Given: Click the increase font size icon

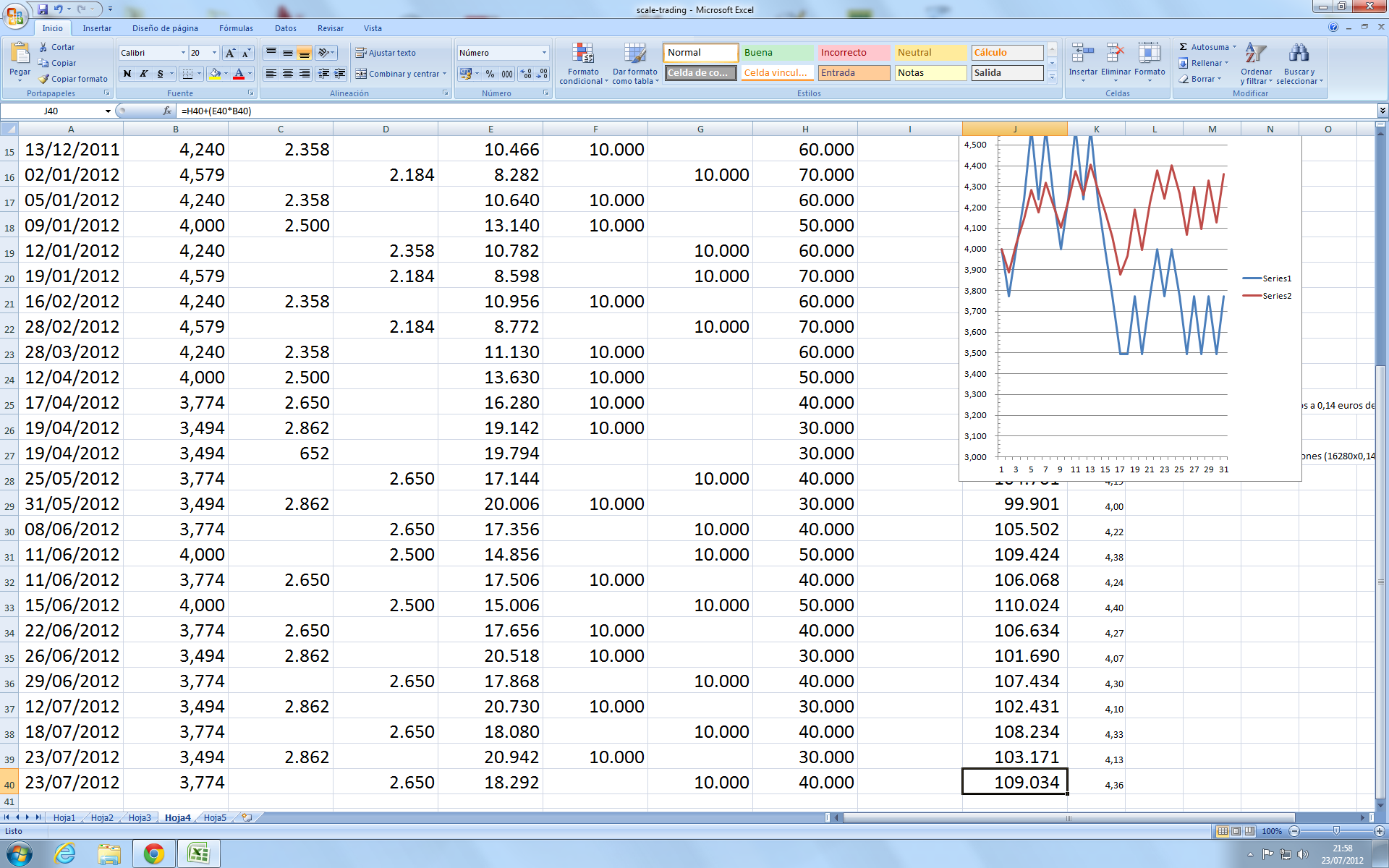Looking at the screenshot, I should click(x=229, y=53).
